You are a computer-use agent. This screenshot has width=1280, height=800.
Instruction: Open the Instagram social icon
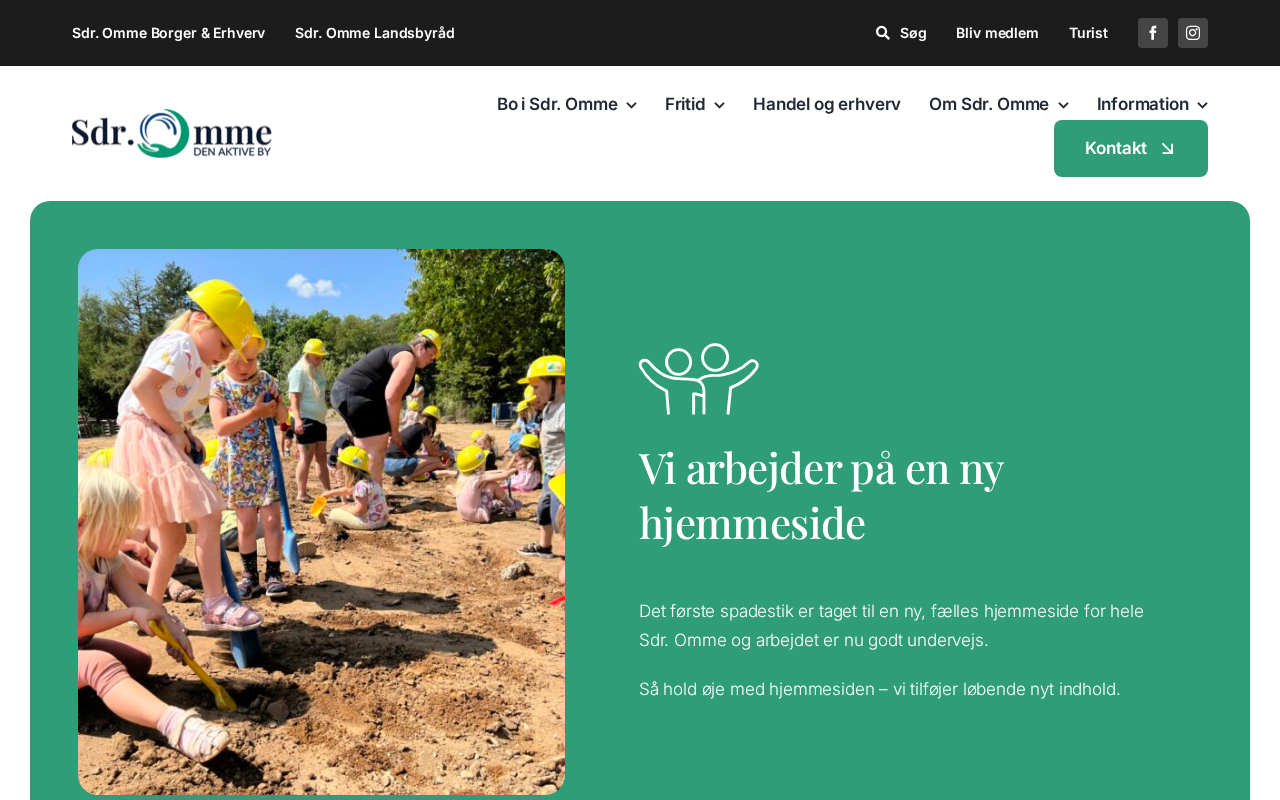click(1192, 33)
